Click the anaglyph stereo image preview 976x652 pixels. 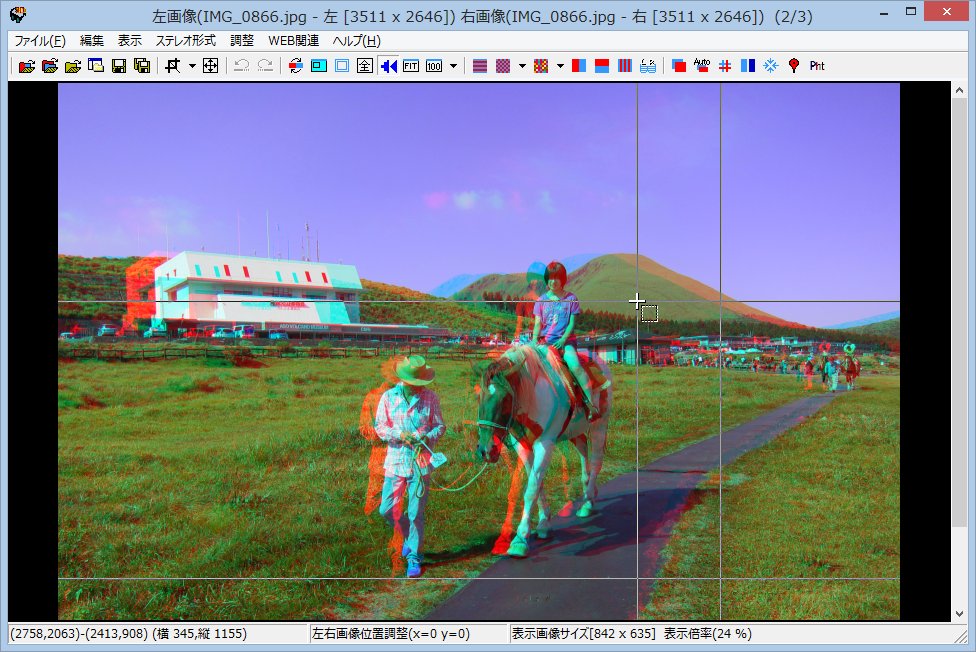click(x=479, y=351)
